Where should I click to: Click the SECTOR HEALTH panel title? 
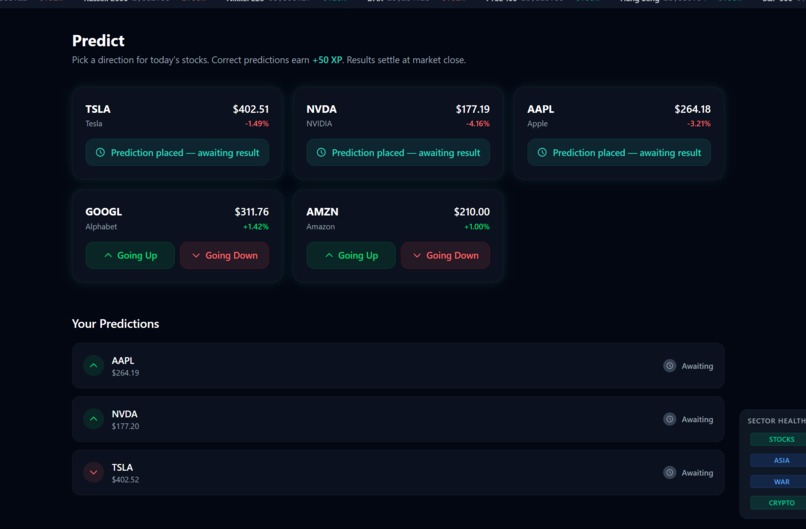coord(776,421)
